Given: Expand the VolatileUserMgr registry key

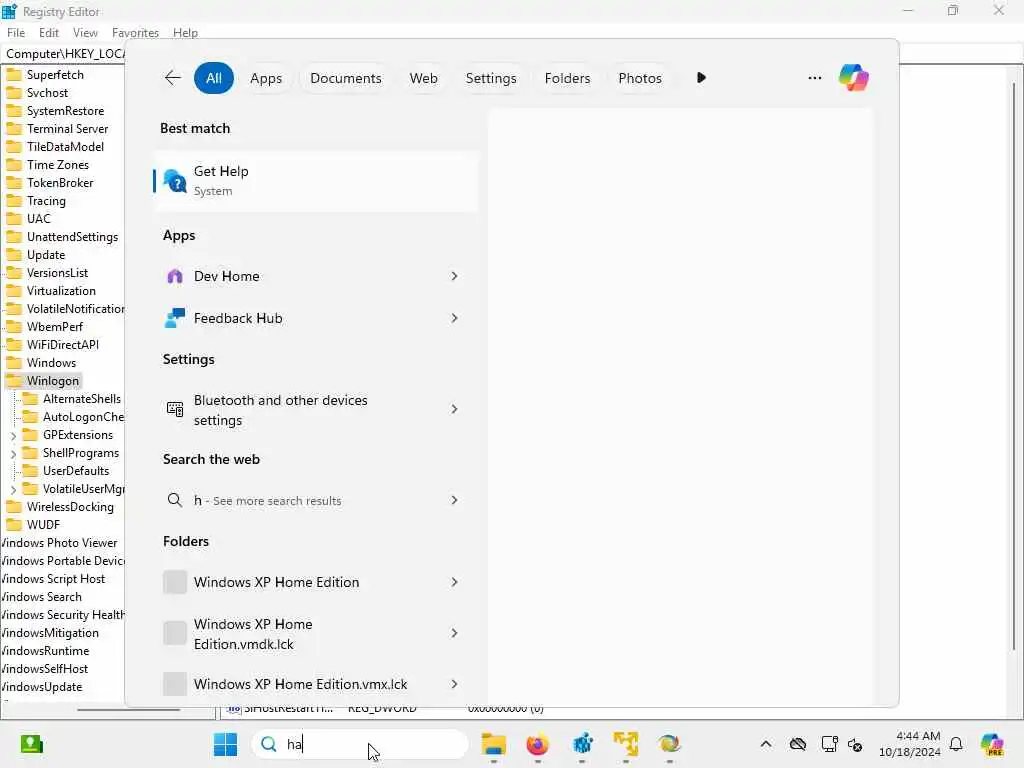Looking at the screenshot, I should [x=13, y=489].
